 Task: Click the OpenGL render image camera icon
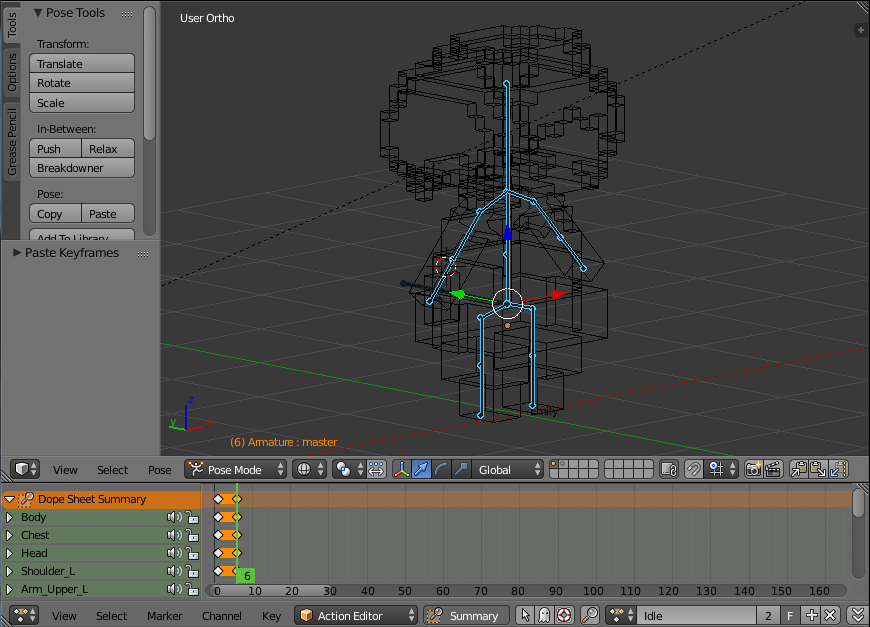point(753,469)
